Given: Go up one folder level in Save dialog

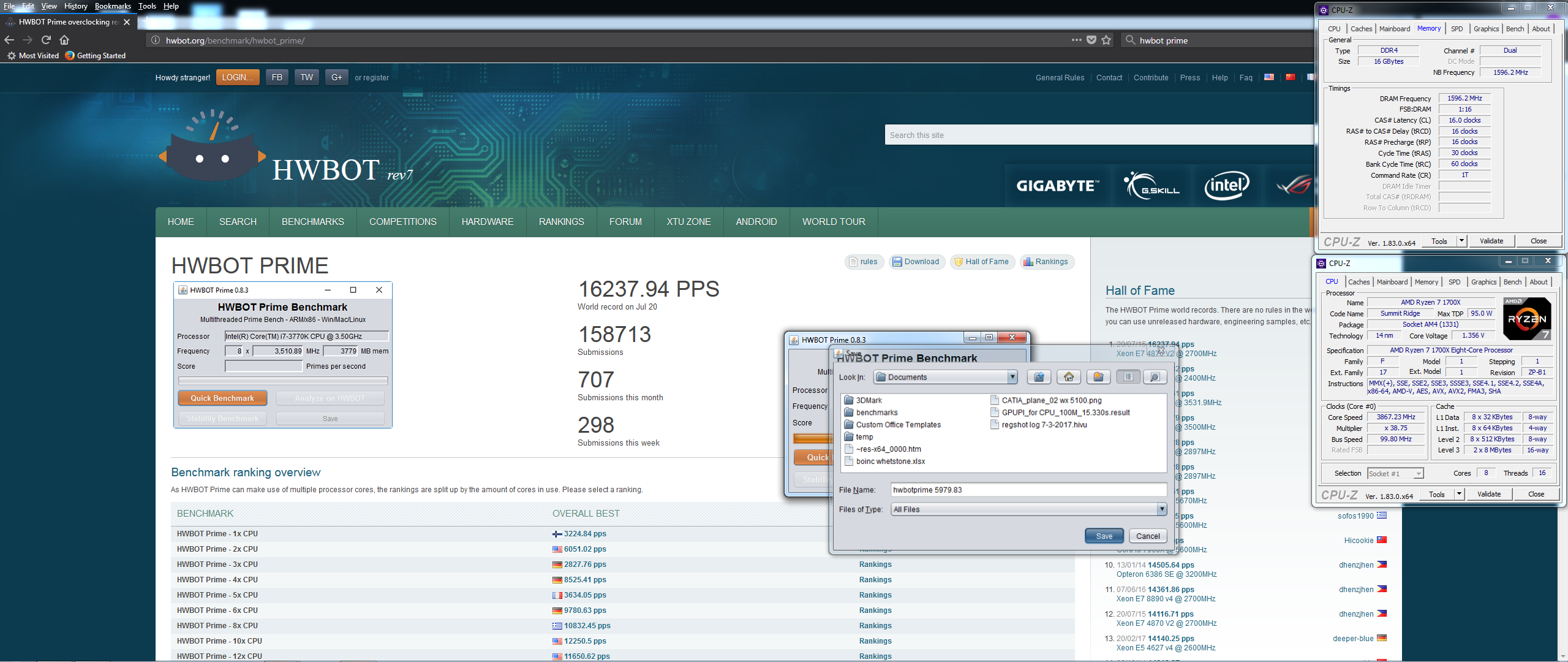Looking at the screenshot, I should [x=1039, y=377].
